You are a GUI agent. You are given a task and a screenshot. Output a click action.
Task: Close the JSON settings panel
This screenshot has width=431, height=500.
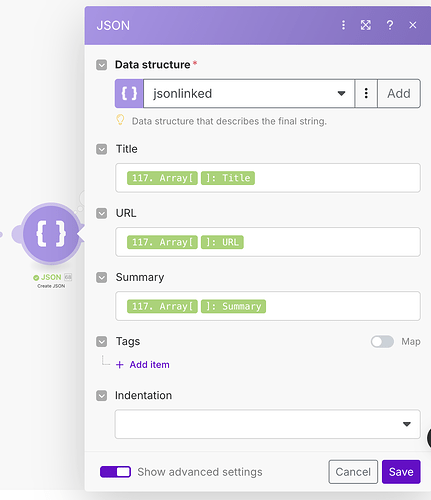[413, 25]
